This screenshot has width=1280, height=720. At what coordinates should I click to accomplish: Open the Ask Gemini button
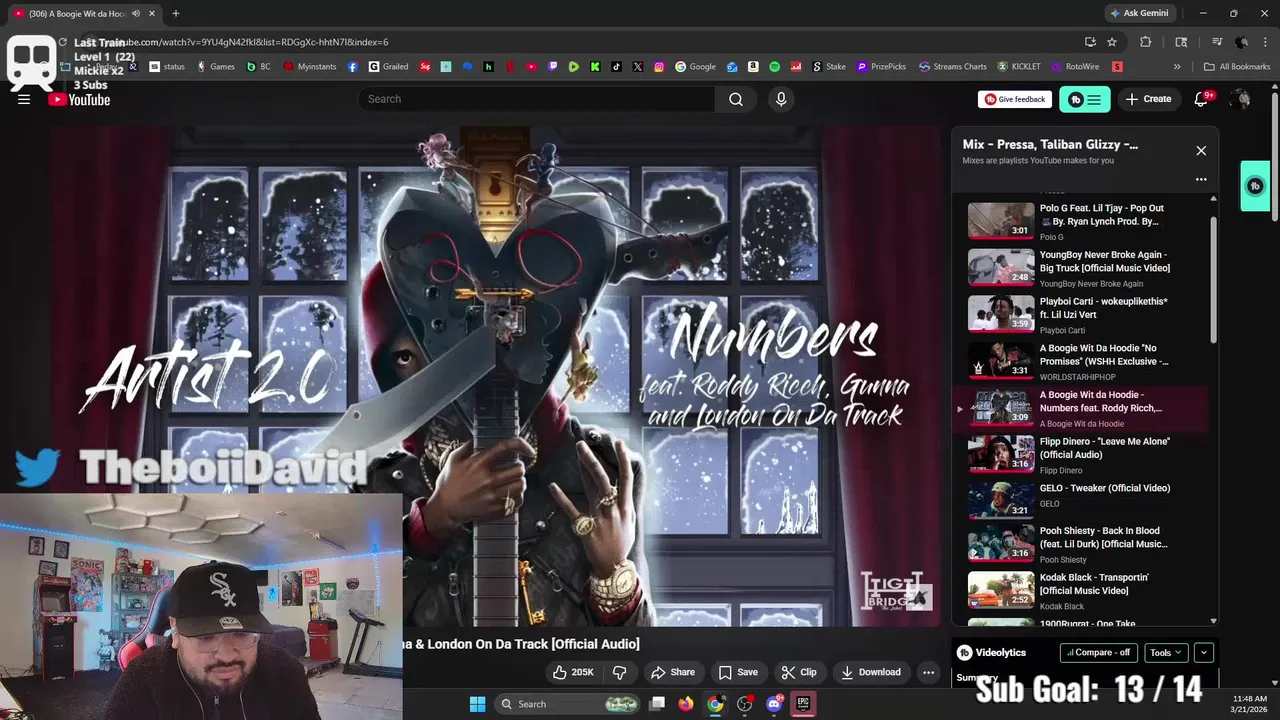(1138, 13)
